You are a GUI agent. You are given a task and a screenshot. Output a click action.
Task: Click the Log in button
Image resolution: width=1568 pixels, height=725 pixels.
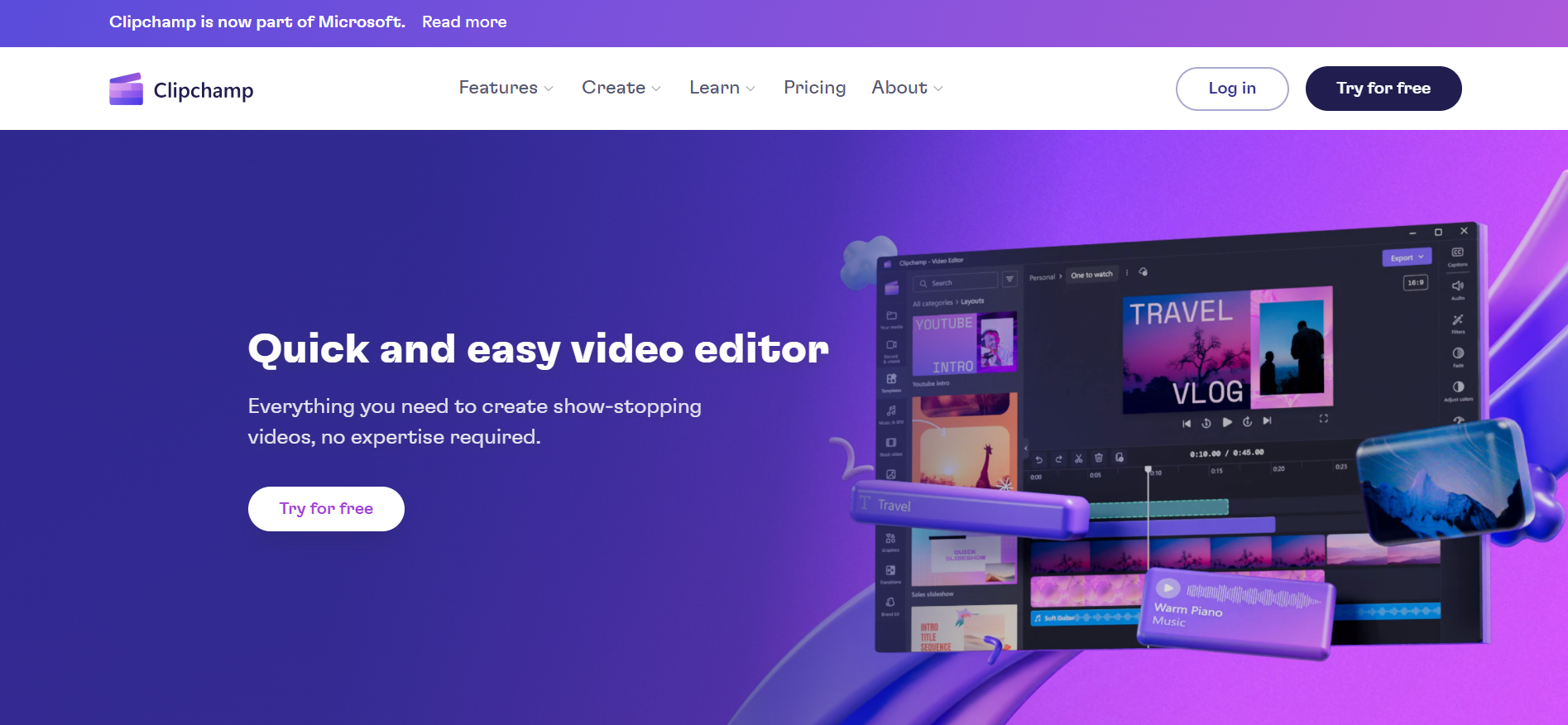[1231, 89]
